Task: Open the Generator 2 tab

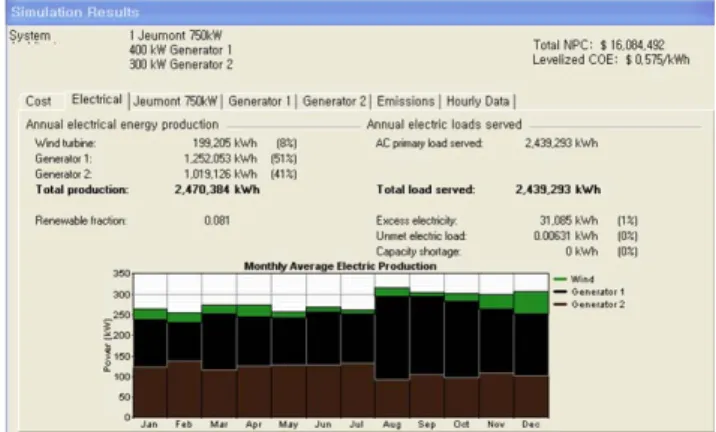Action: [x=334, y=101]
